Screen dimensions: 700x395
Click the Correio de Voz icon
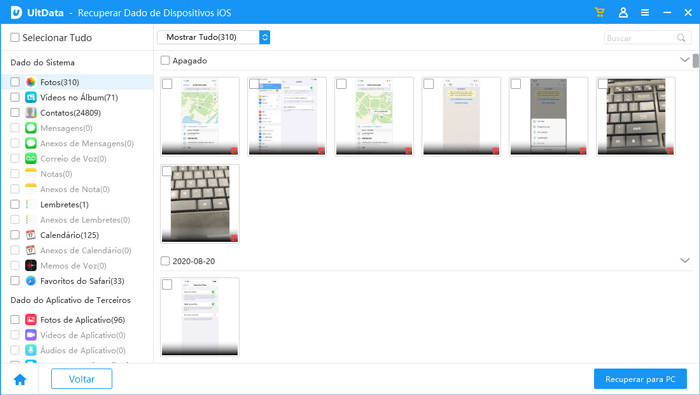click(x=31, y=158)
